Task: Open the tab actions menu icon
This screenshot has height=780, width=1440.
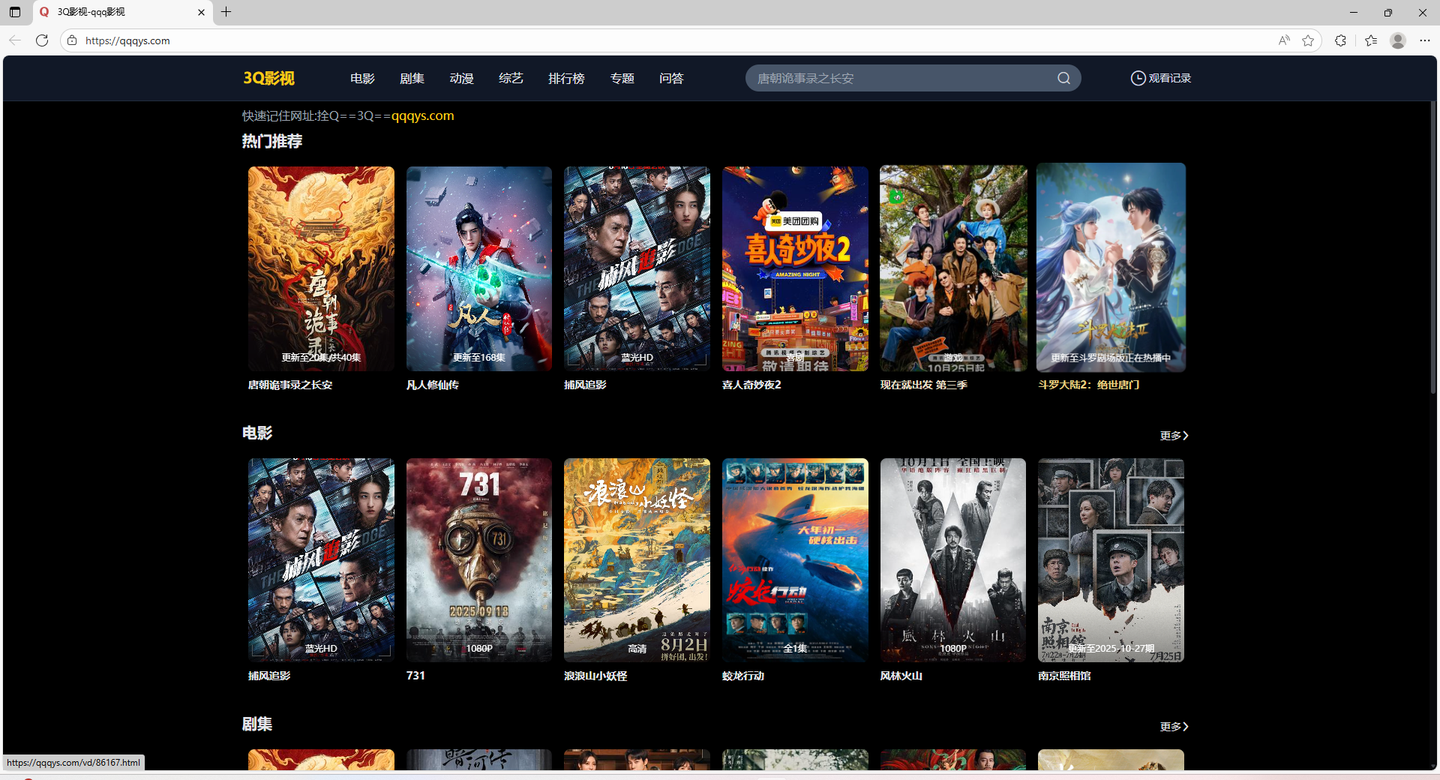Action: [x=15, y=12]
